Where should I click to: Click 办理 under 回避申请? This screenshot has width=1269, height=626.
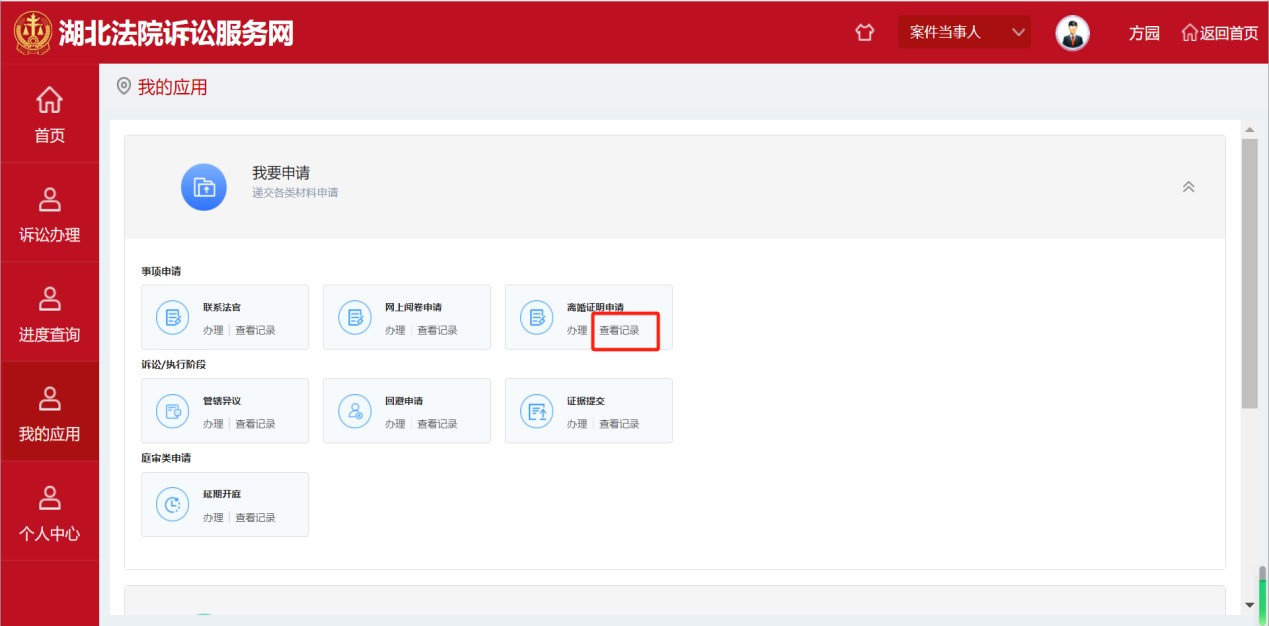[x=395, y=424]
